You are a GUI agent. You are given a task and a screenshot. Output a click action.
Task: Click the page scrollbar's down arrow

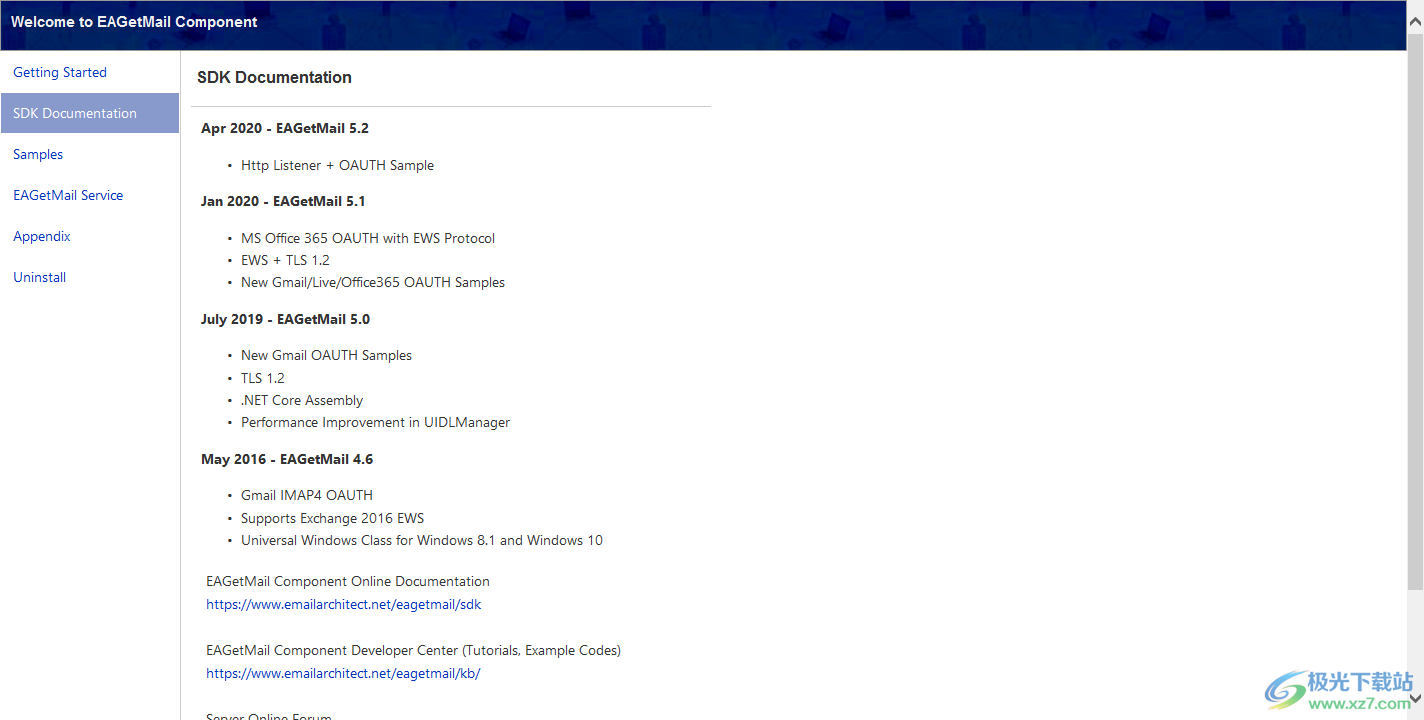(1415, 699)
